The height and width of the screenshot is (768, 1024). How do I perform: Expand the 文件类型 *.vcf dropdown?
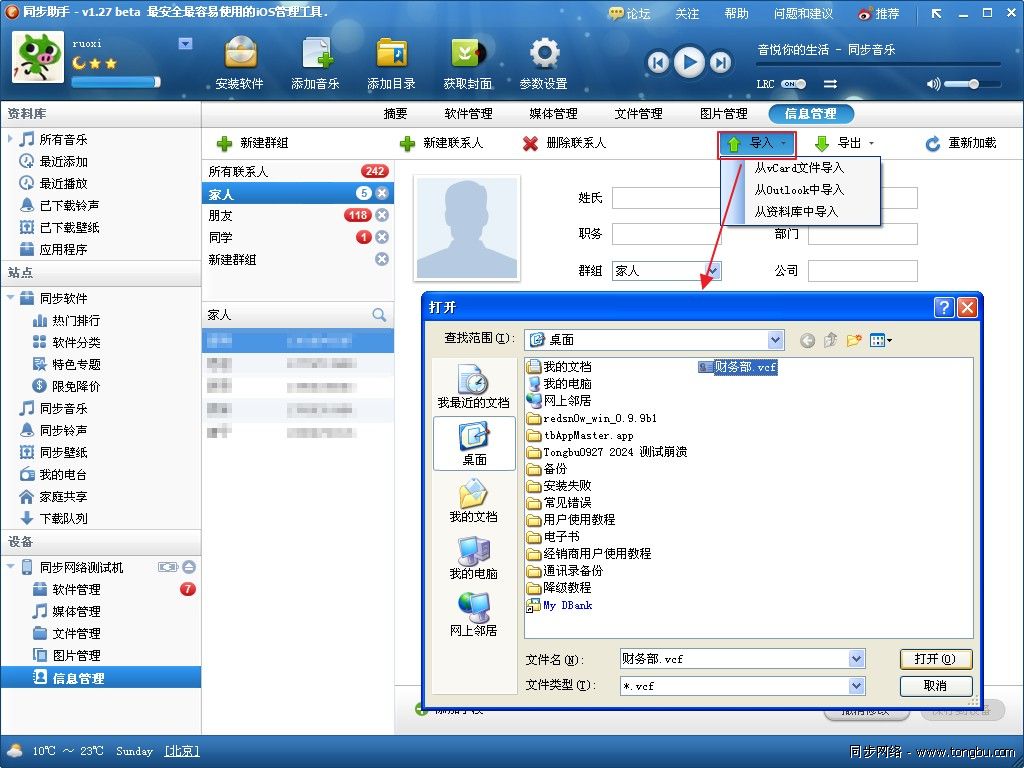854,686
